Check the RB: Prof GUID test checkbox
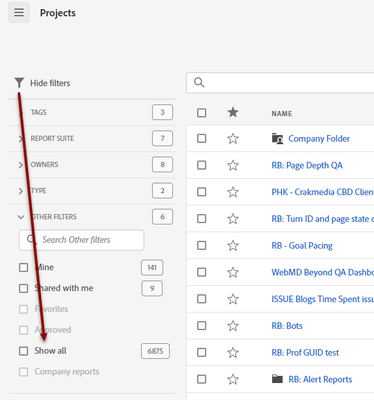The width and height of the screenshot is (374, 400). [x=202, y=352]
